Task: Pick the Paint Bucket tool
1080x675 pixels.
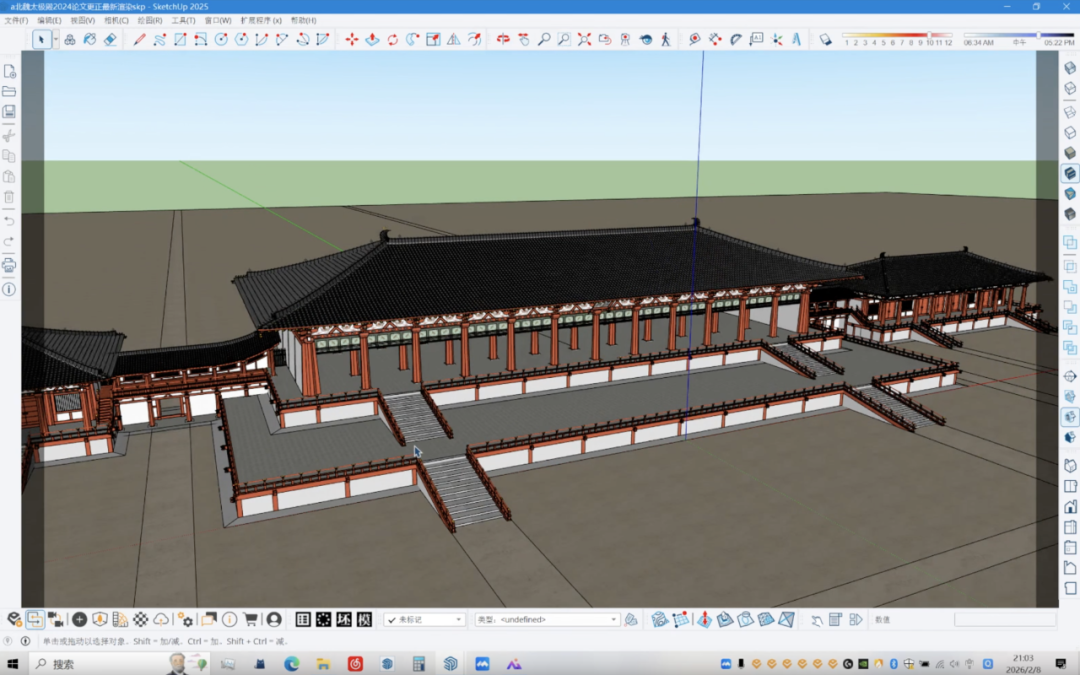Action: pyautogui.click(x=90, y=39)
